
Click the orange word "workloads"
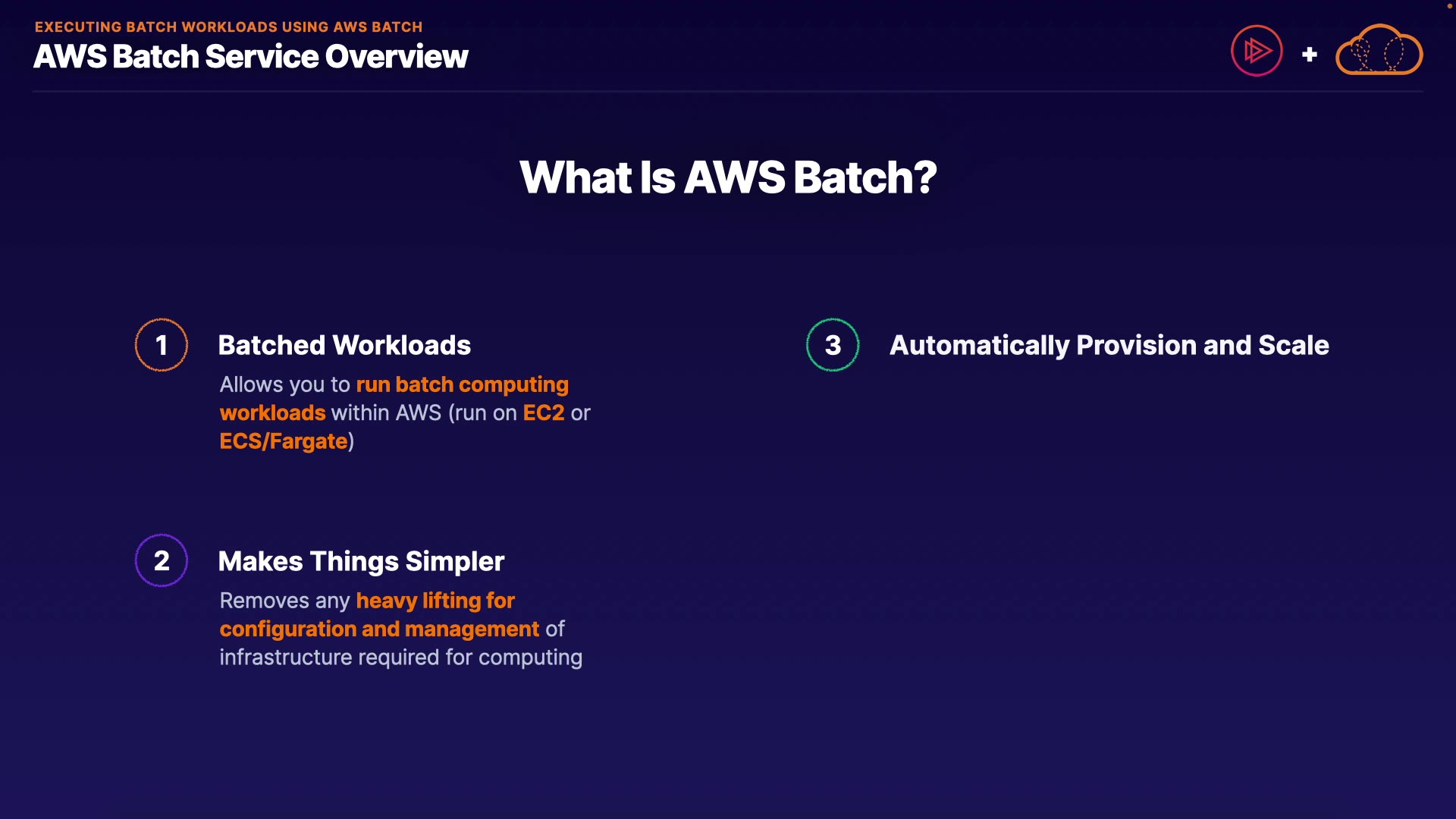pos(272,413)
